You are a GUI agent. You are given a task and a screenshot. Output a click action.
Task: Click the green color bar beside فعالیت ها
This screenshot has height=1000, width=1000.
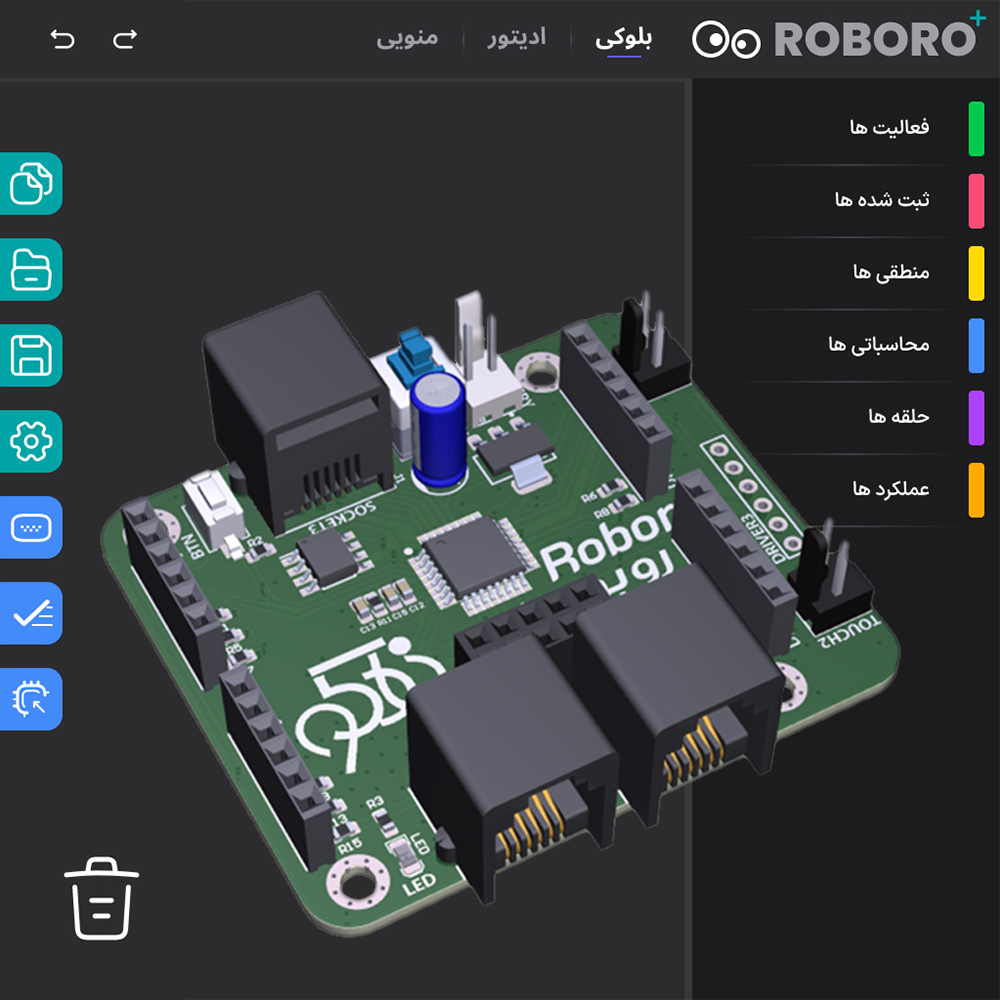[976, 129]
